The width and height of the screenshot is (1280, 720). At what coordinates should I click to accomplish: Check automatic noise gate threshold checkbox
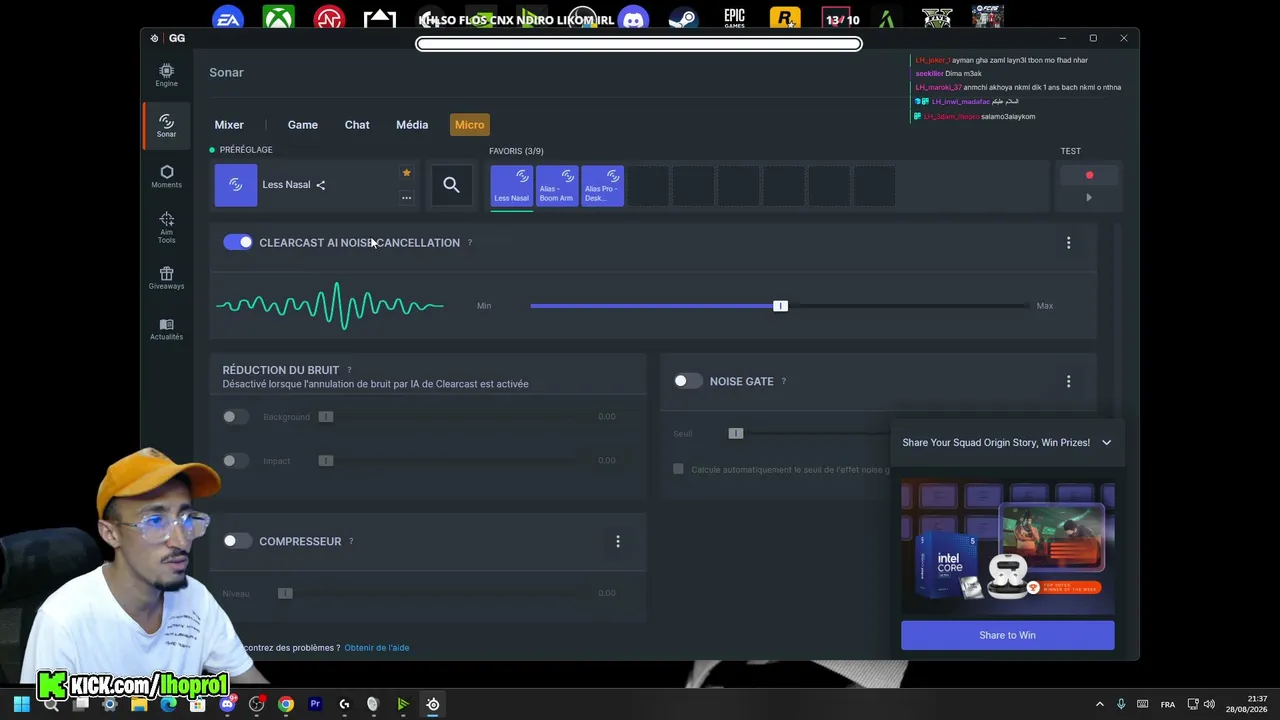click(678, 469)
